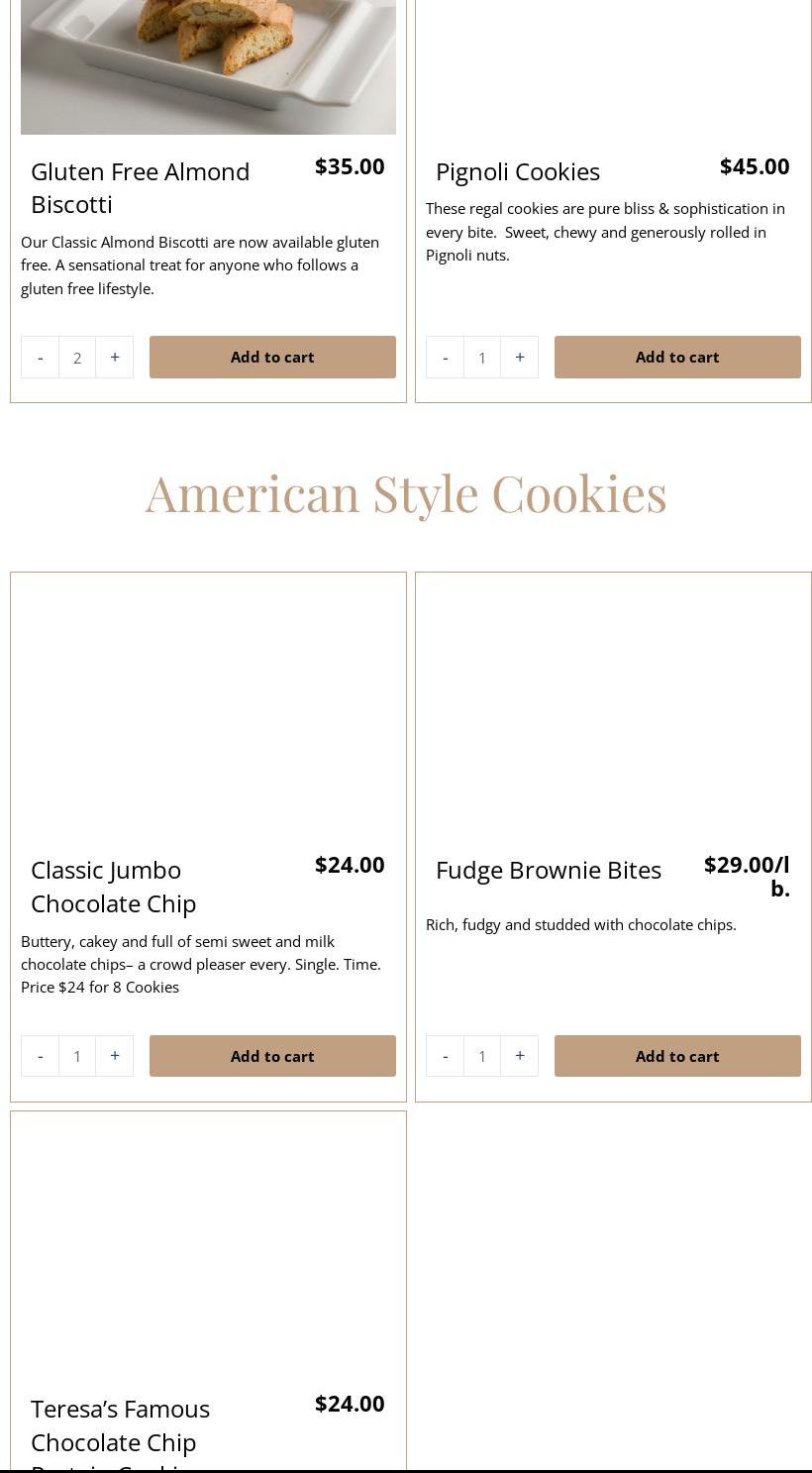Open the Fudge Brownie Bites product title

[x=549, y=870]
